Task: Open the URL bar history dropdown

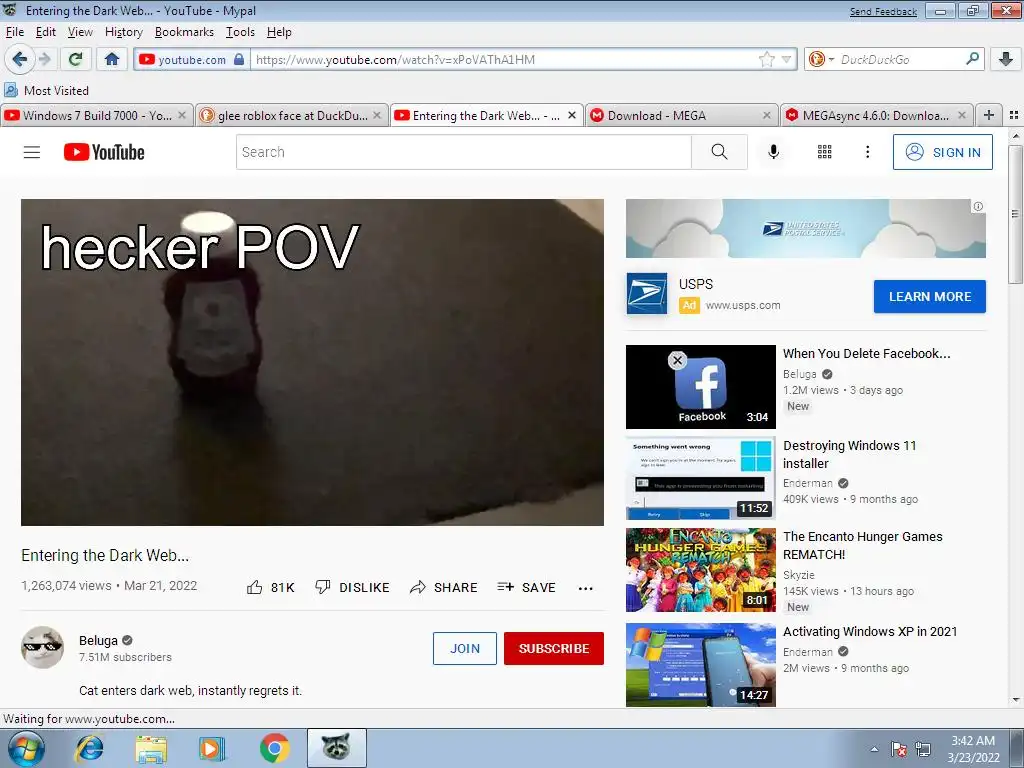Action: coord(786,59)
